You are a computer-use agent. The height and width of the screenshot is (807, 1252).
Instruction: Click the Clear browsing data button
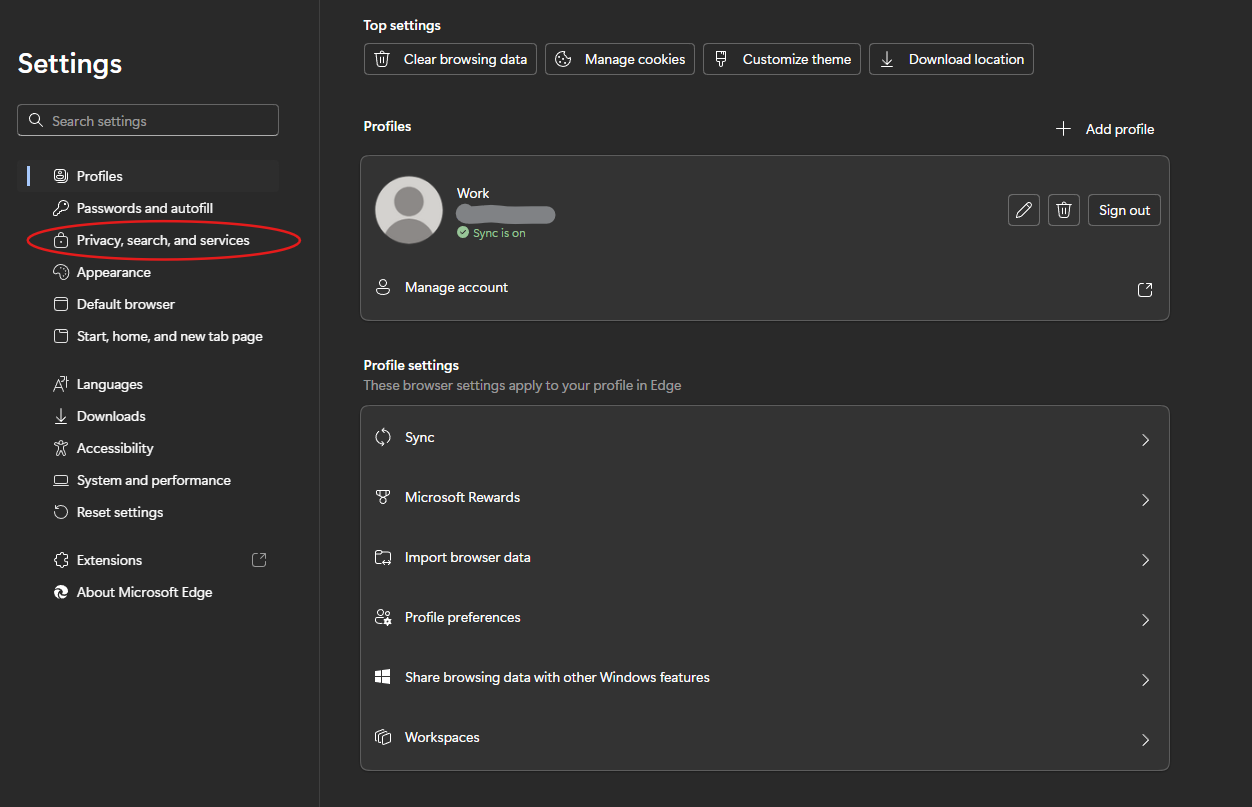(x=451, y=59)
